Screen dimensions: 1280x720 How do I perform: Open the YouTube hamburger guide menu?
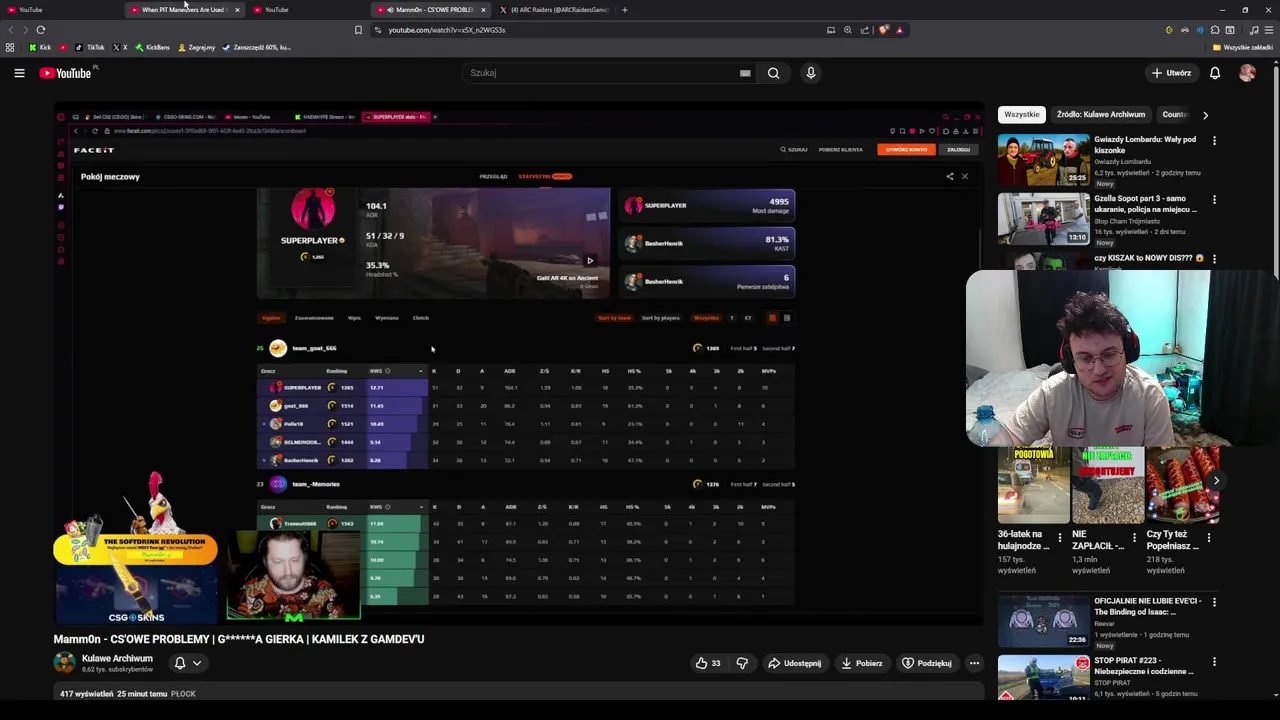point(19,73)
